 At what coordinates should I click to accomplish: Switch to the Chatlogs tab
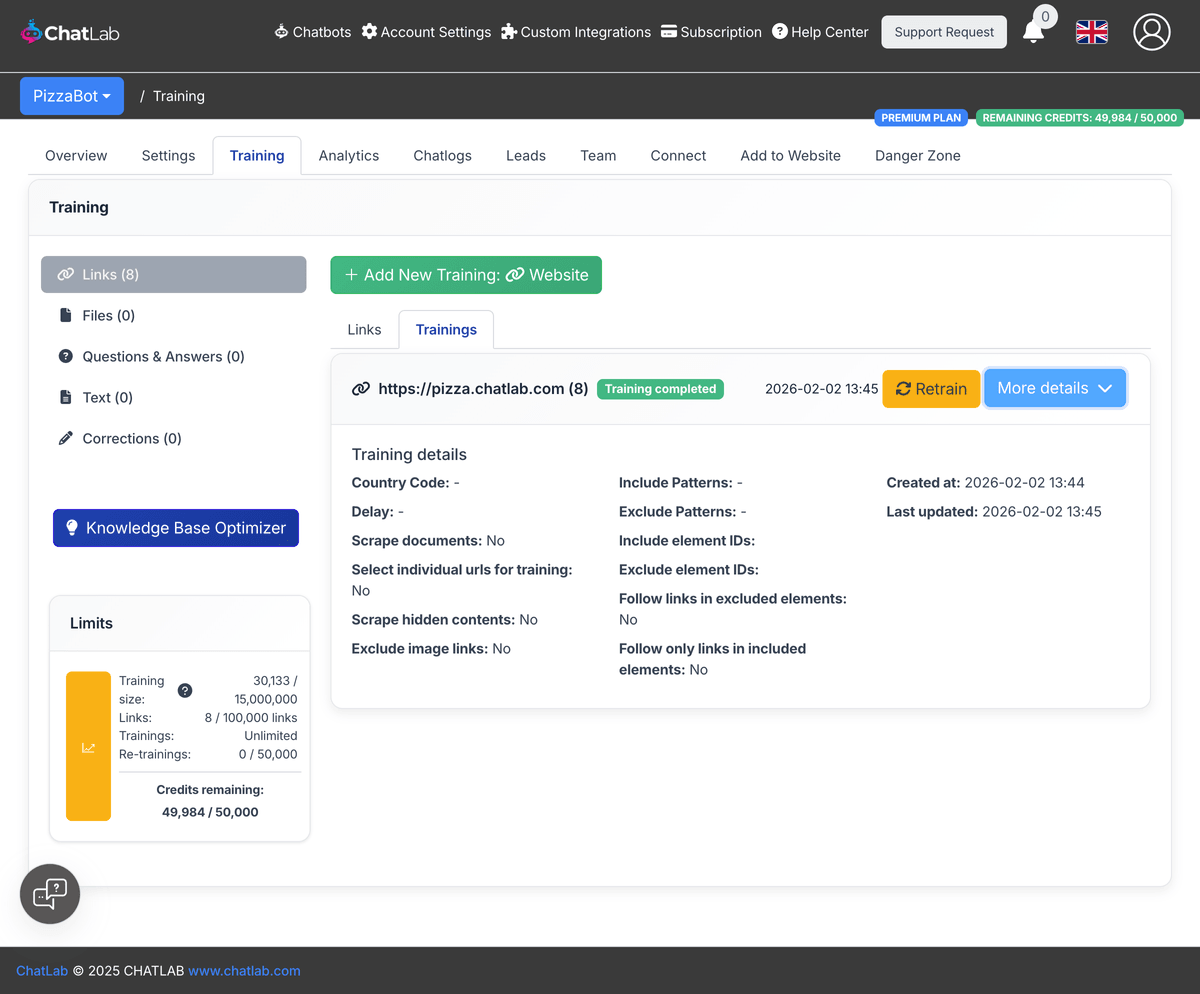(x=442, y=155)
